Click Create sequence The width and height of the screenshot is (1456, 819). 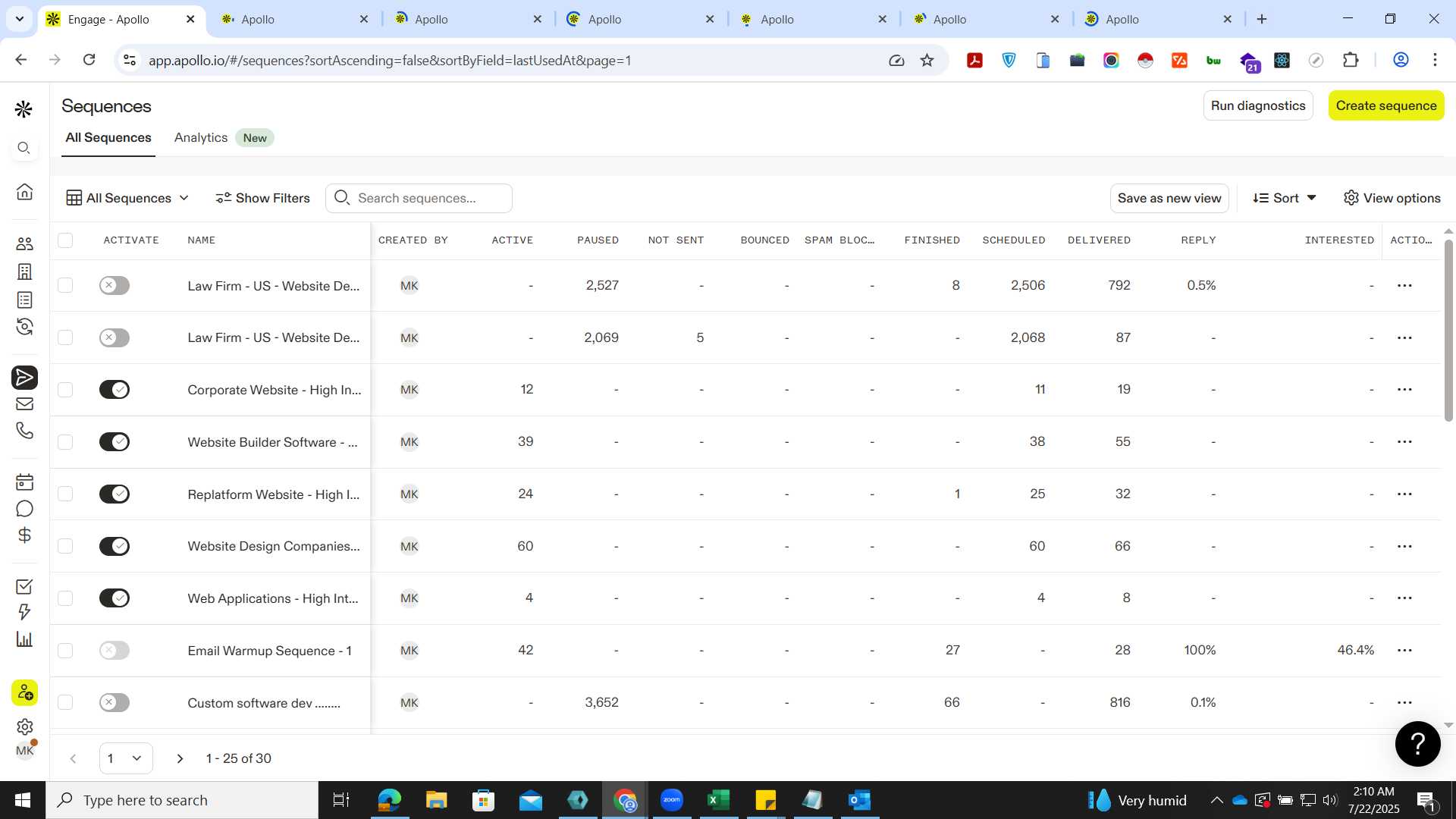point(1386,105)
